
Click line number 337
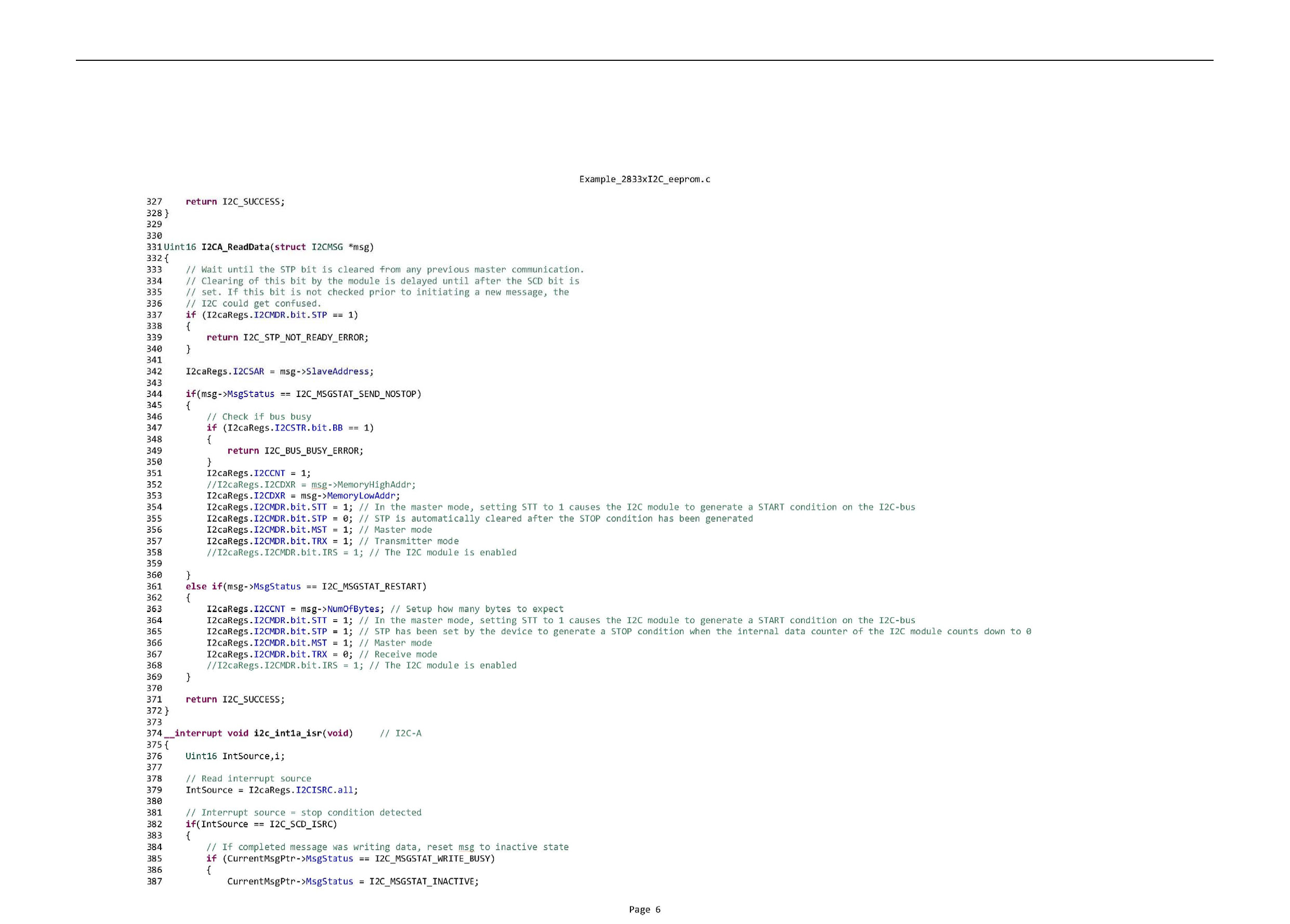[x=154, y=314]
